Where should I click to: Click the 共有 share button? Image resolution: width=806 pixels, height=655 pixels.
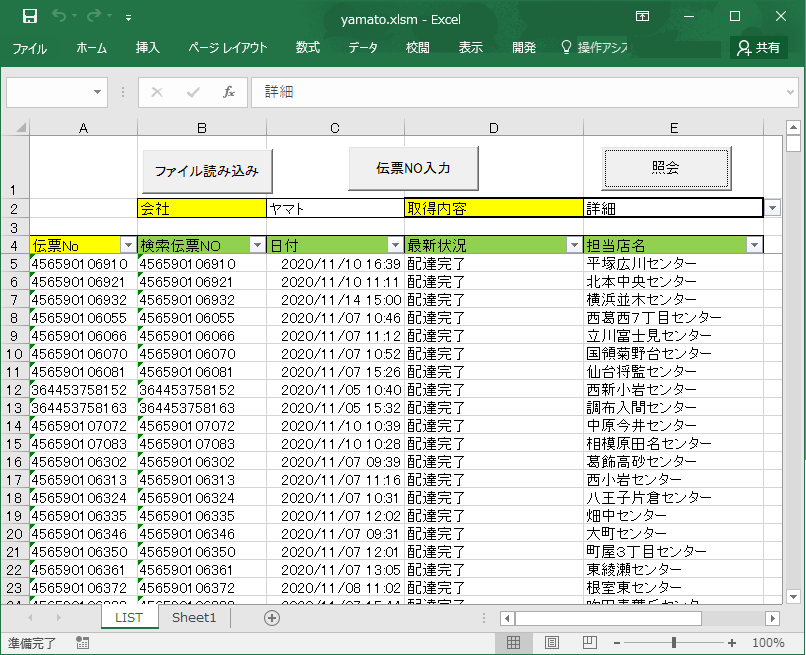[x=759, y=48]
